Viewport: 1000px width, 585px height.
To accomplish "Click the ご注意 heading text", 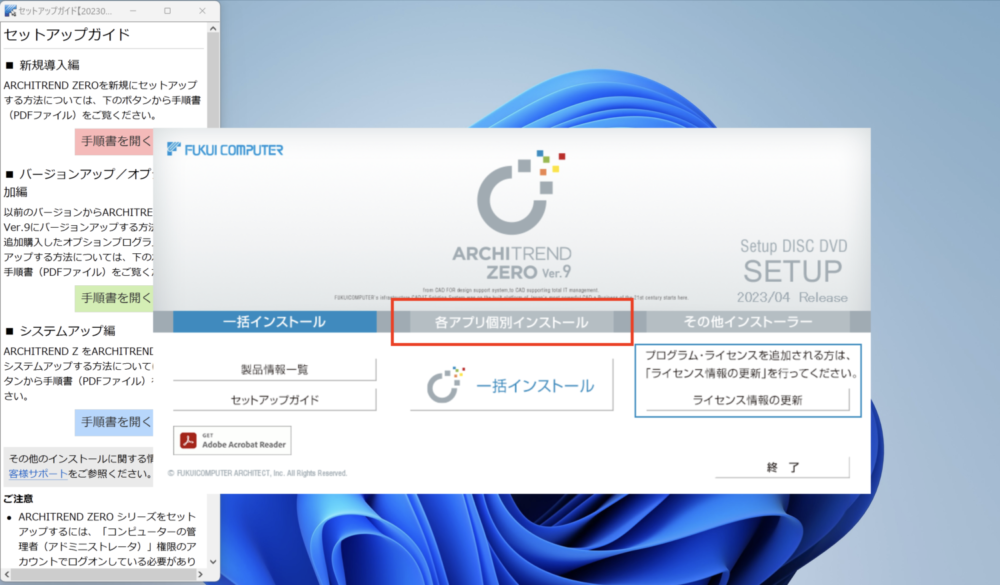I will (18, 499).
